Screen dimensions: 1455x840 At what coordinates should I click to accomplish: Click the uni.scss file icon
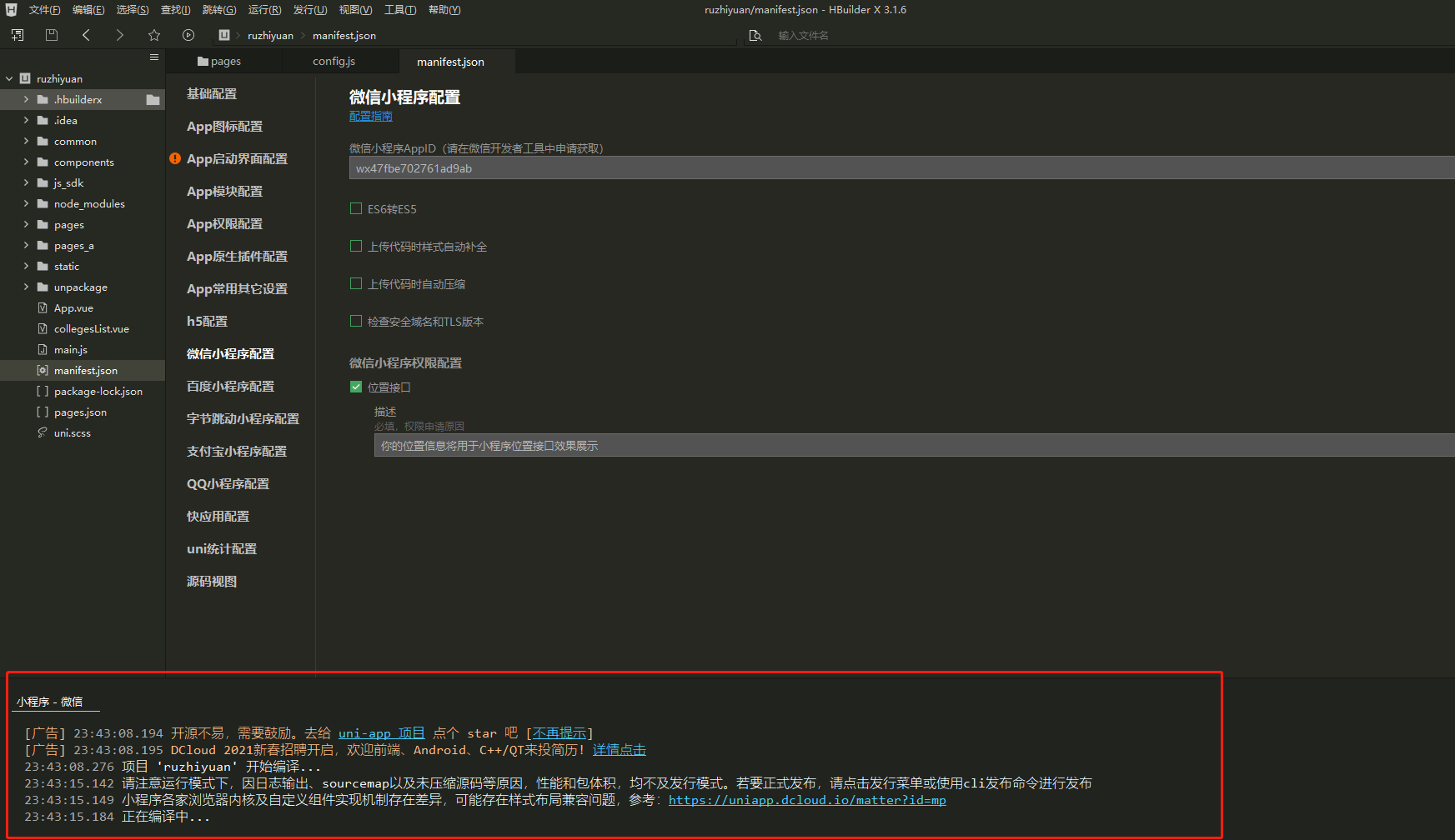point(43,432)
